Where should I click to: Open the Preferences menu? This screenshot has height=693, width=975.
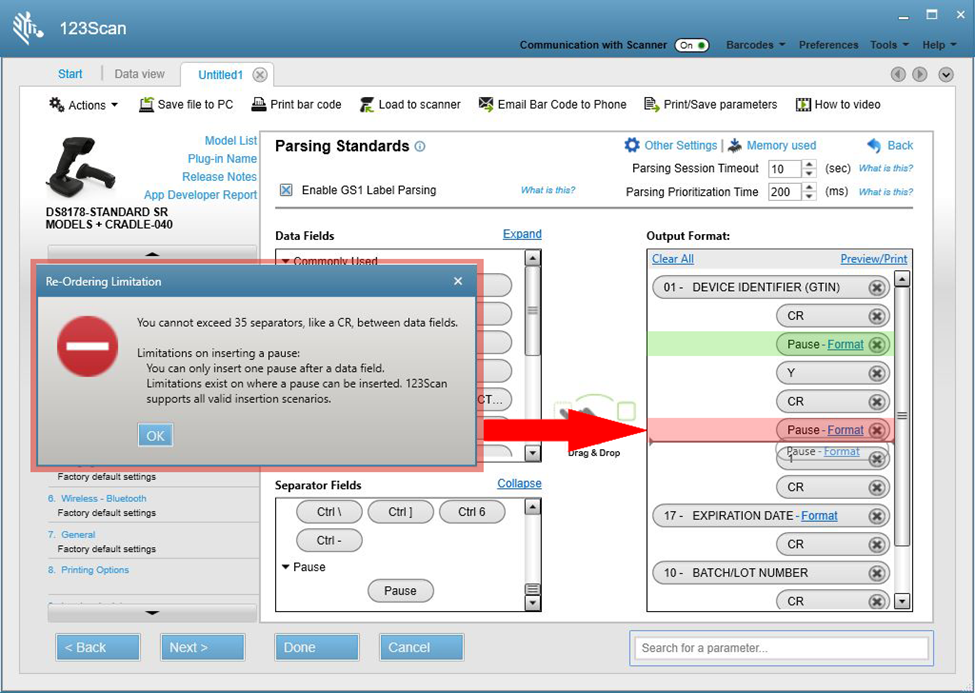(x=828, y=45)
